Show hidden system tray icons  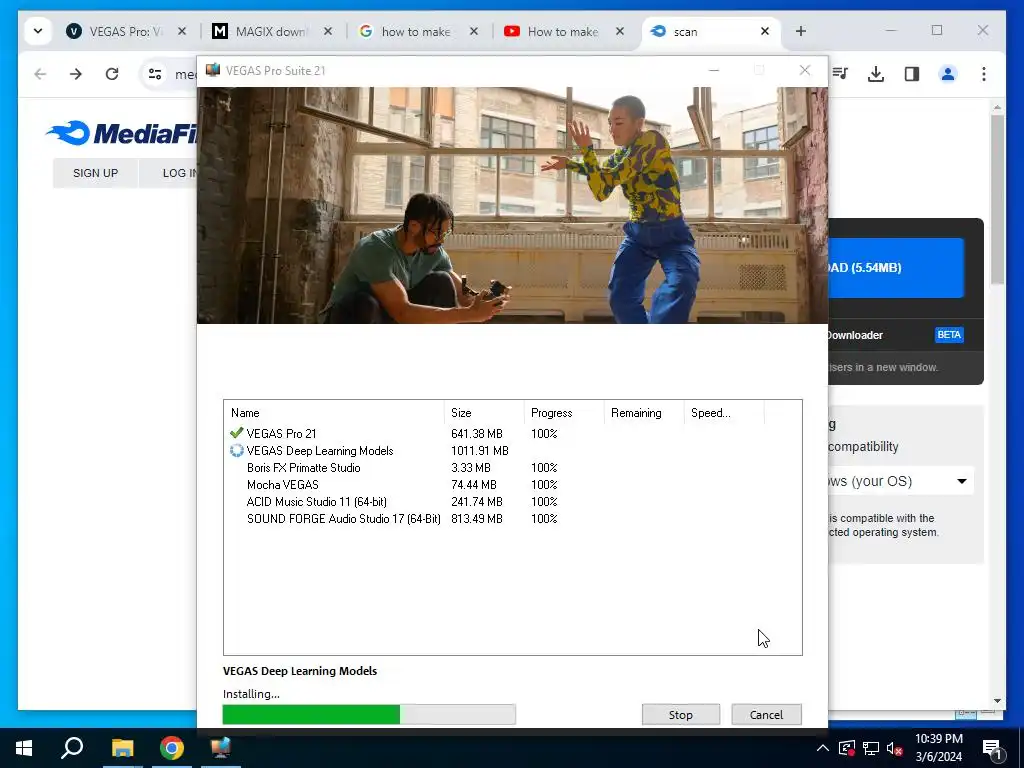pyautogui.click(x=823, y=748)
